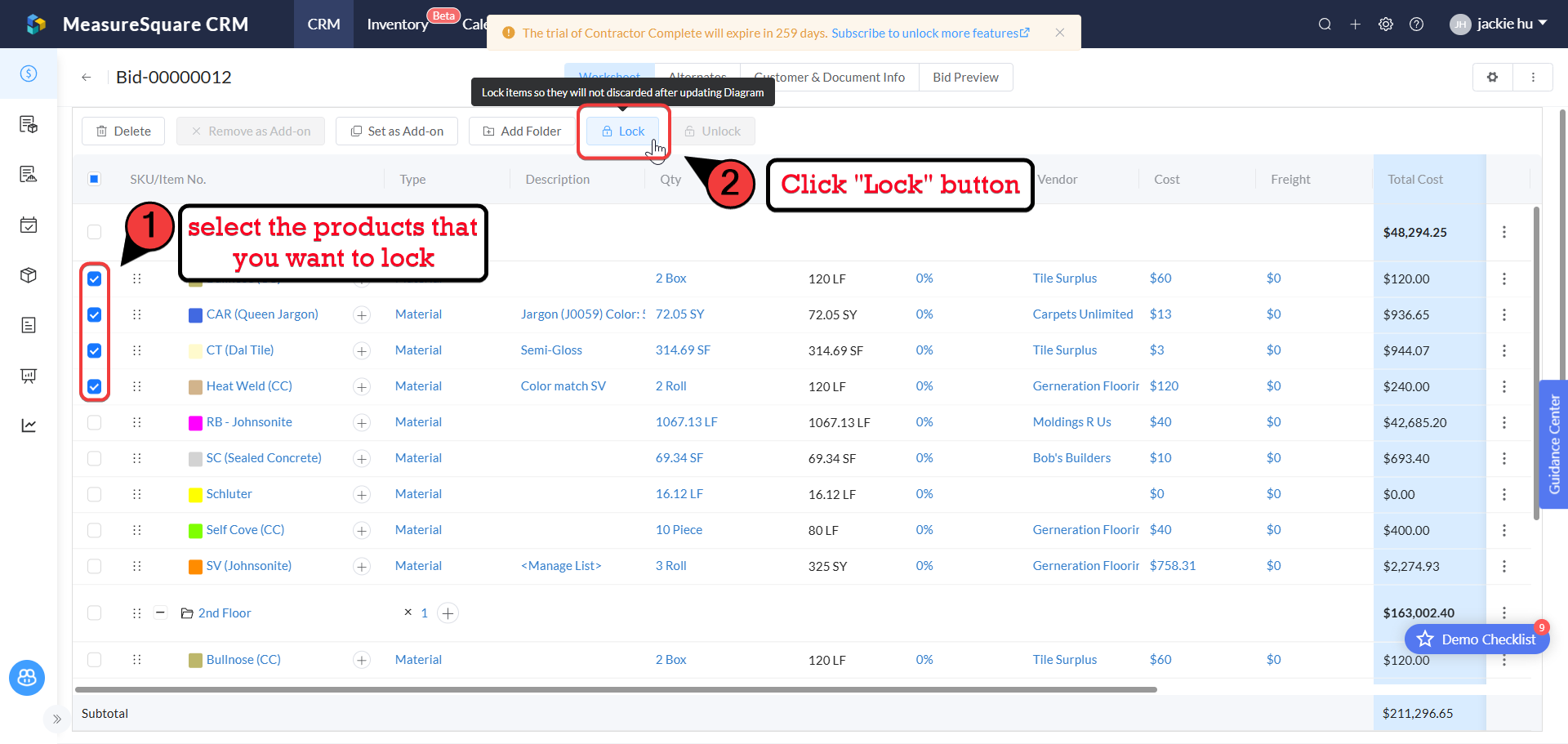This screenshot has height=744, width=1568.
Task: Uncheck the Heat Weld (CC) row checkbox
Action: [x=95, y=386]
